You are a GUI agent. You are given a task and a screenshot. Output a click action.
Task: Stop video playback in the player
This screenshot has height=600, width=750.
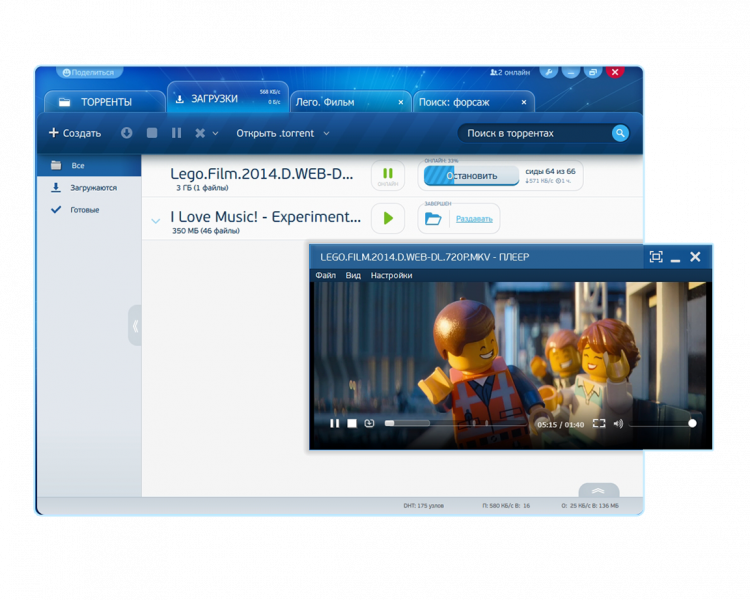(352, 423)
